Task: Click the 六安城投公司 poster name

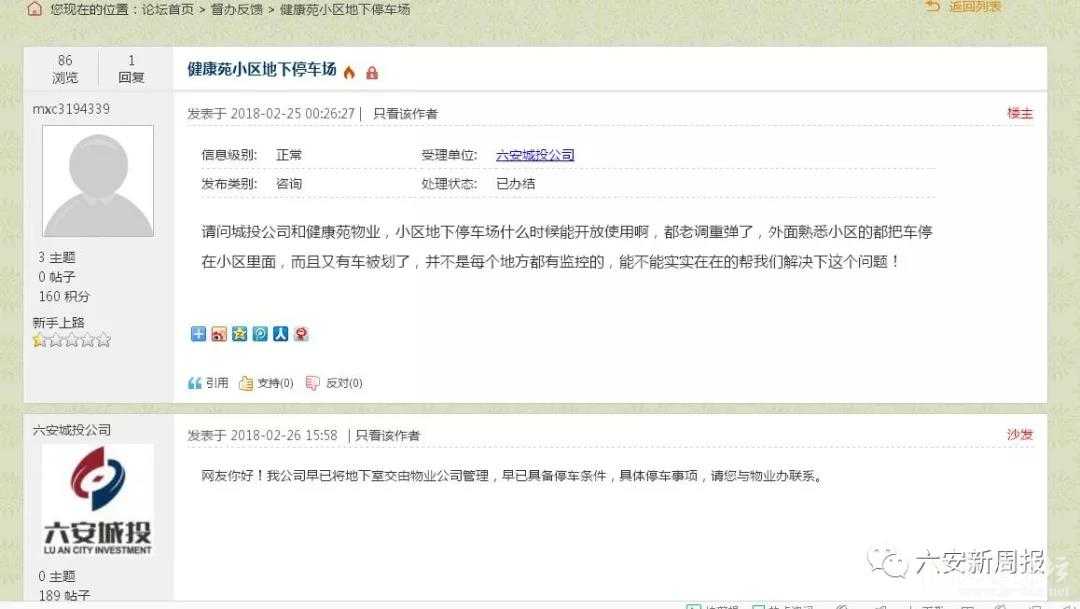Action: coord(72,430)
